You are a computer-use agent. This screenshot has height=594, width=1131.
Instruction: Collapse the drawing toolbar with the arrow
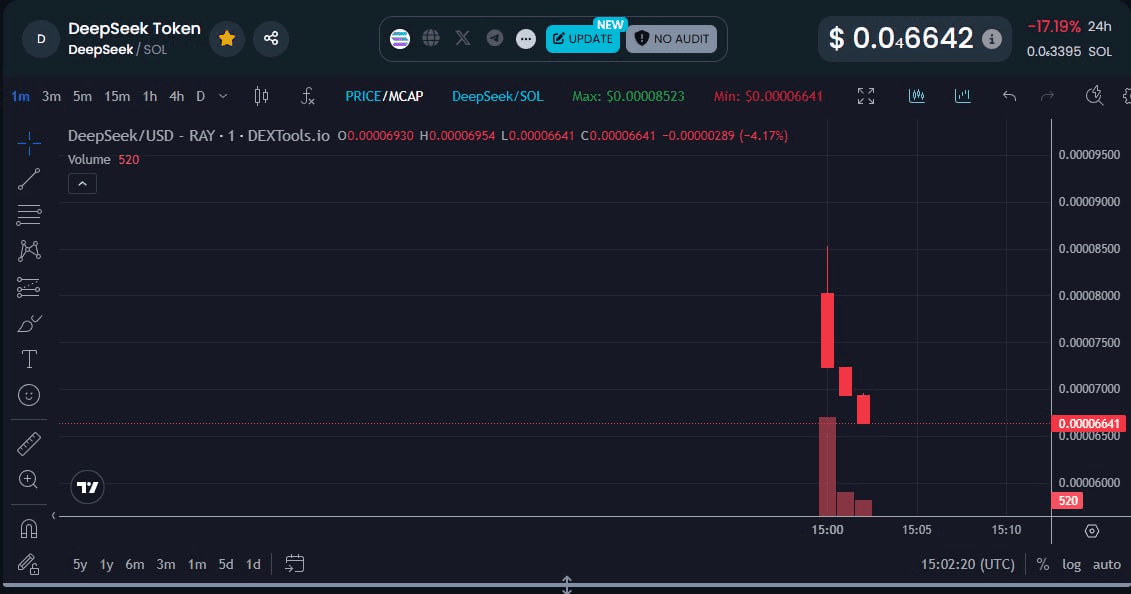coord(53,515)
